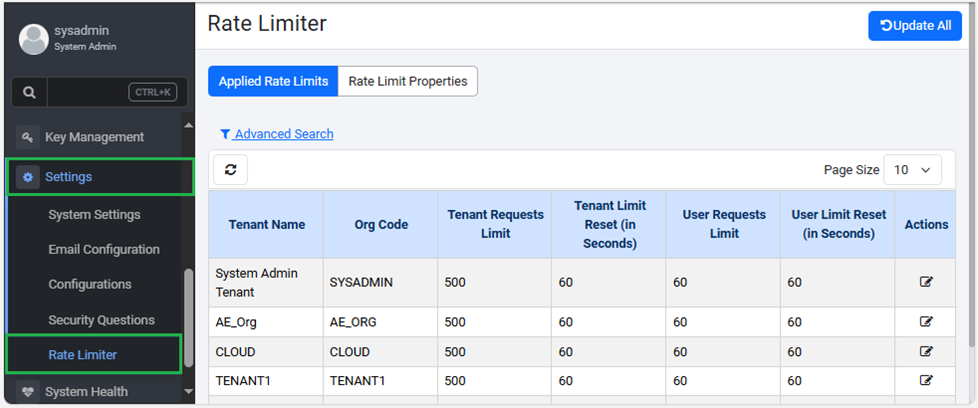
Task: Click the Advanced Search filter icon
Action: (x=225, y=134)
